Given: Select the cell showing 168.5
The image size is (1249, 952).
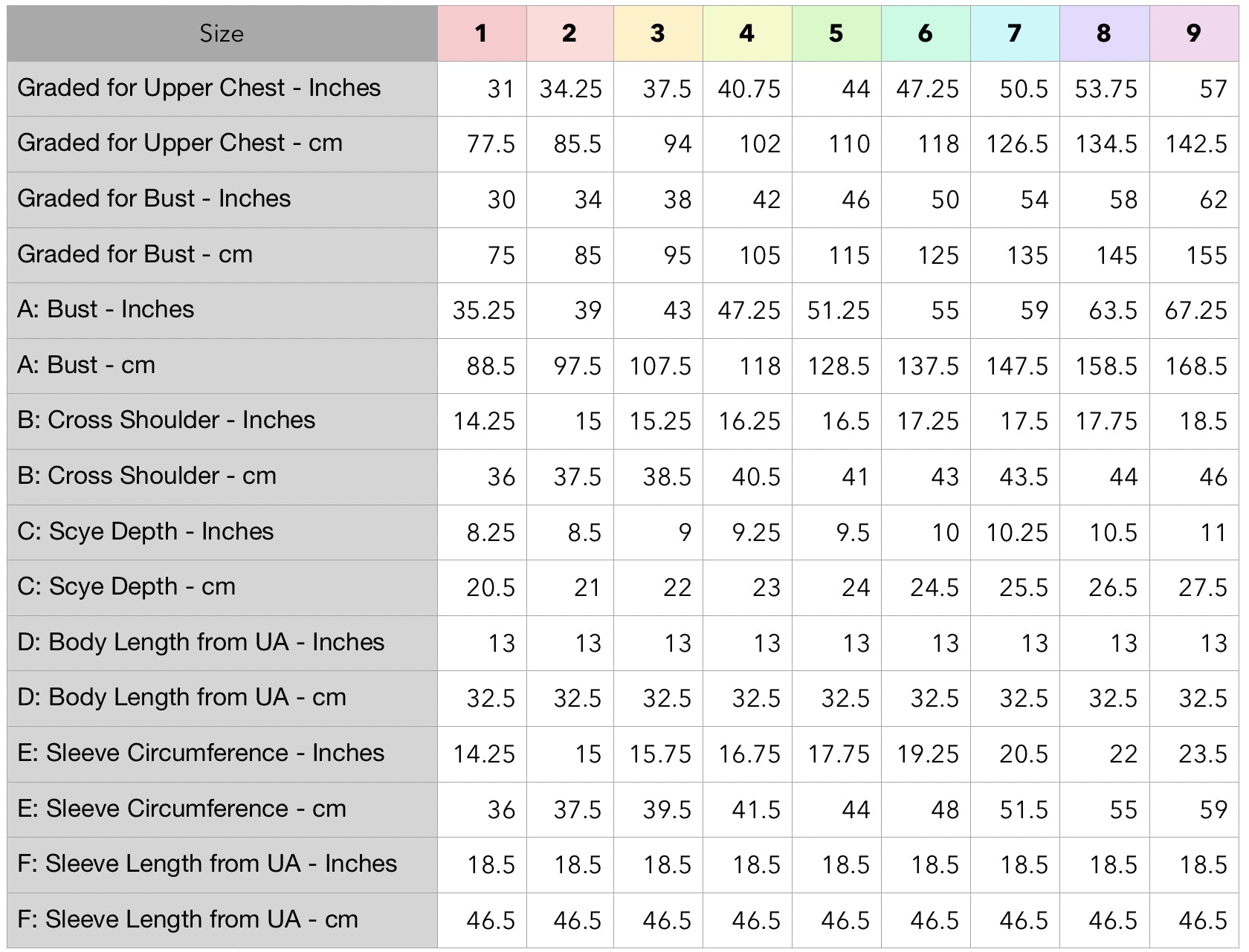Looking at the screenshot, I should [x=1195, y=366].
